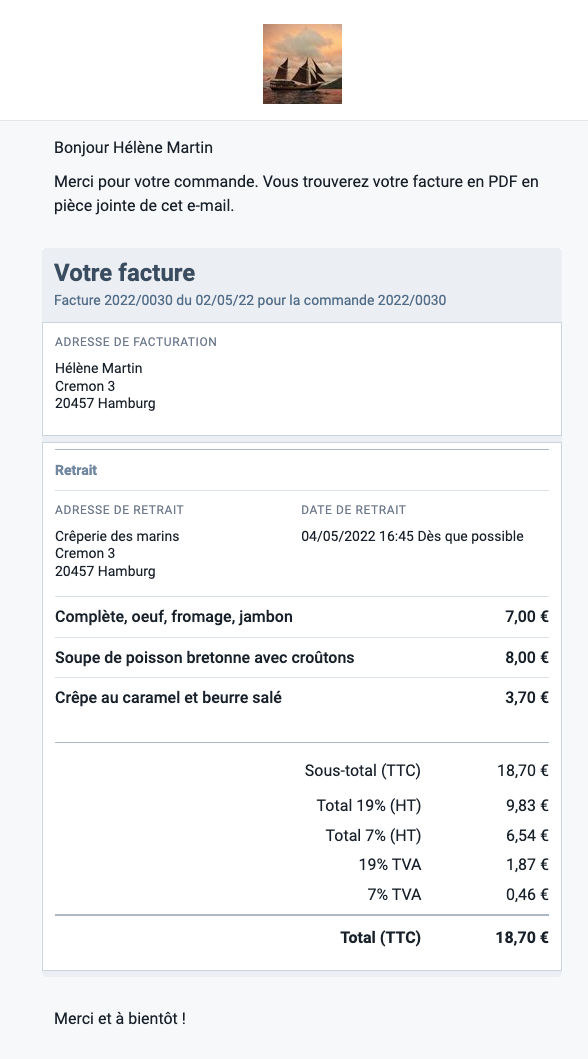Screen dimensions: 588x1059
Task: Click the 'Date de retrait' label
Action: tap(354, 510)
